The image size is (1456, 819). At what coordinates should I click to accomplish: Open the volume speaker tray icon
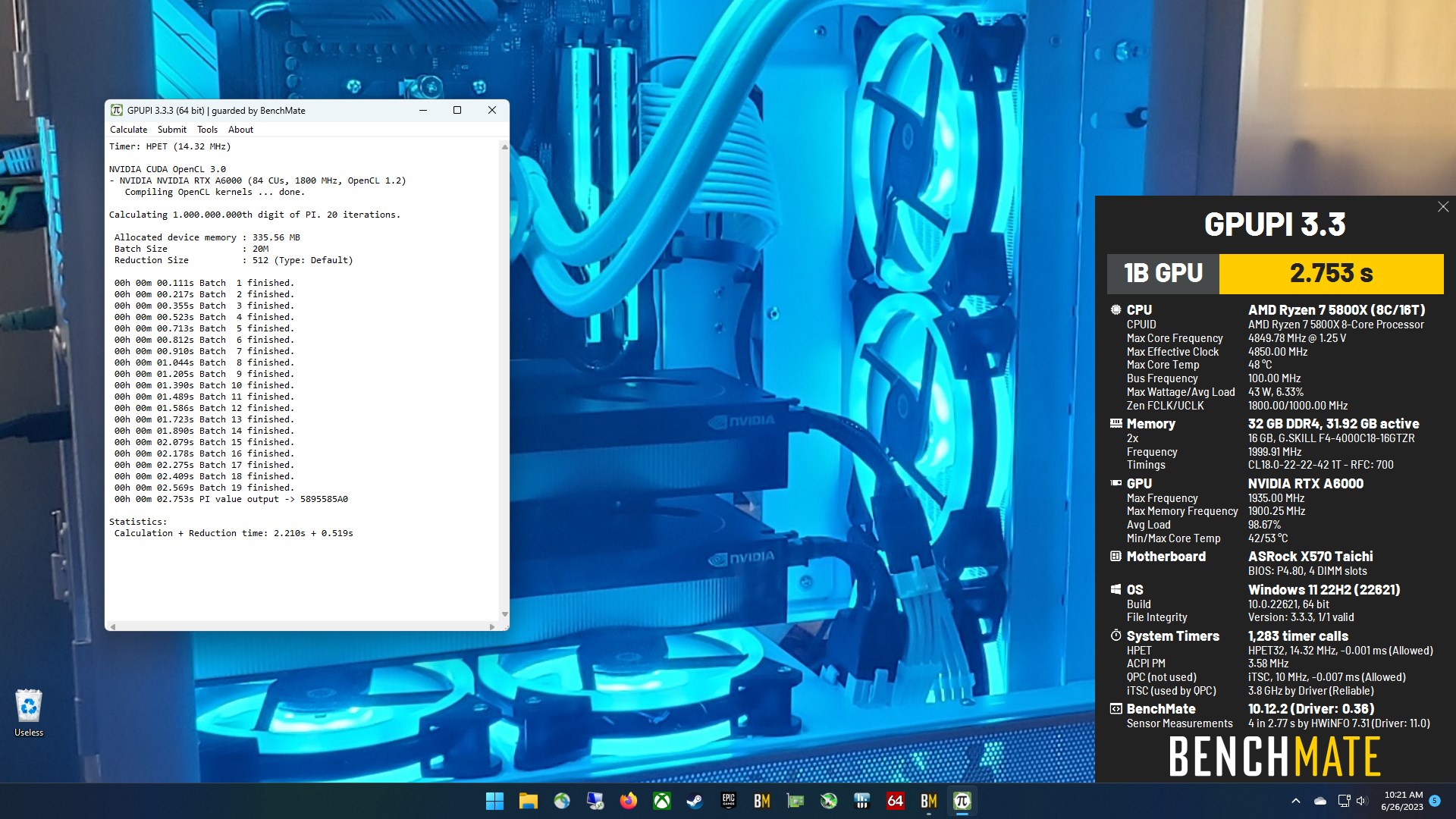[x=1361, y=801]
